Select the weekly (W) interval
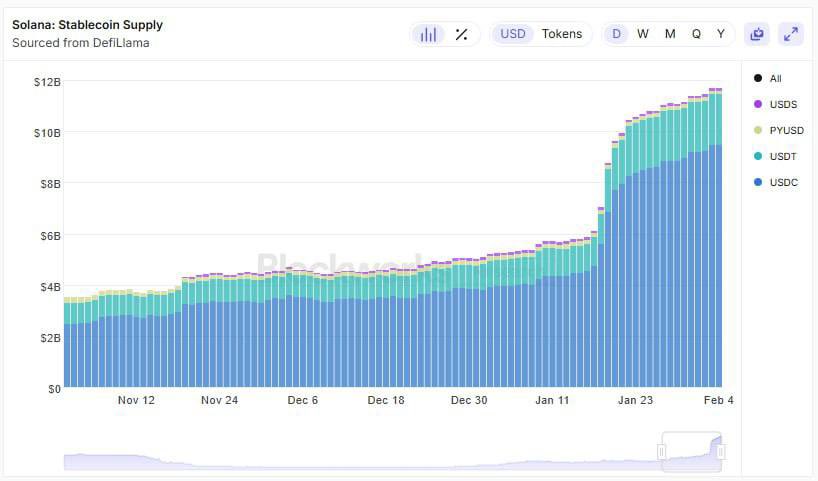 (643, 34)
